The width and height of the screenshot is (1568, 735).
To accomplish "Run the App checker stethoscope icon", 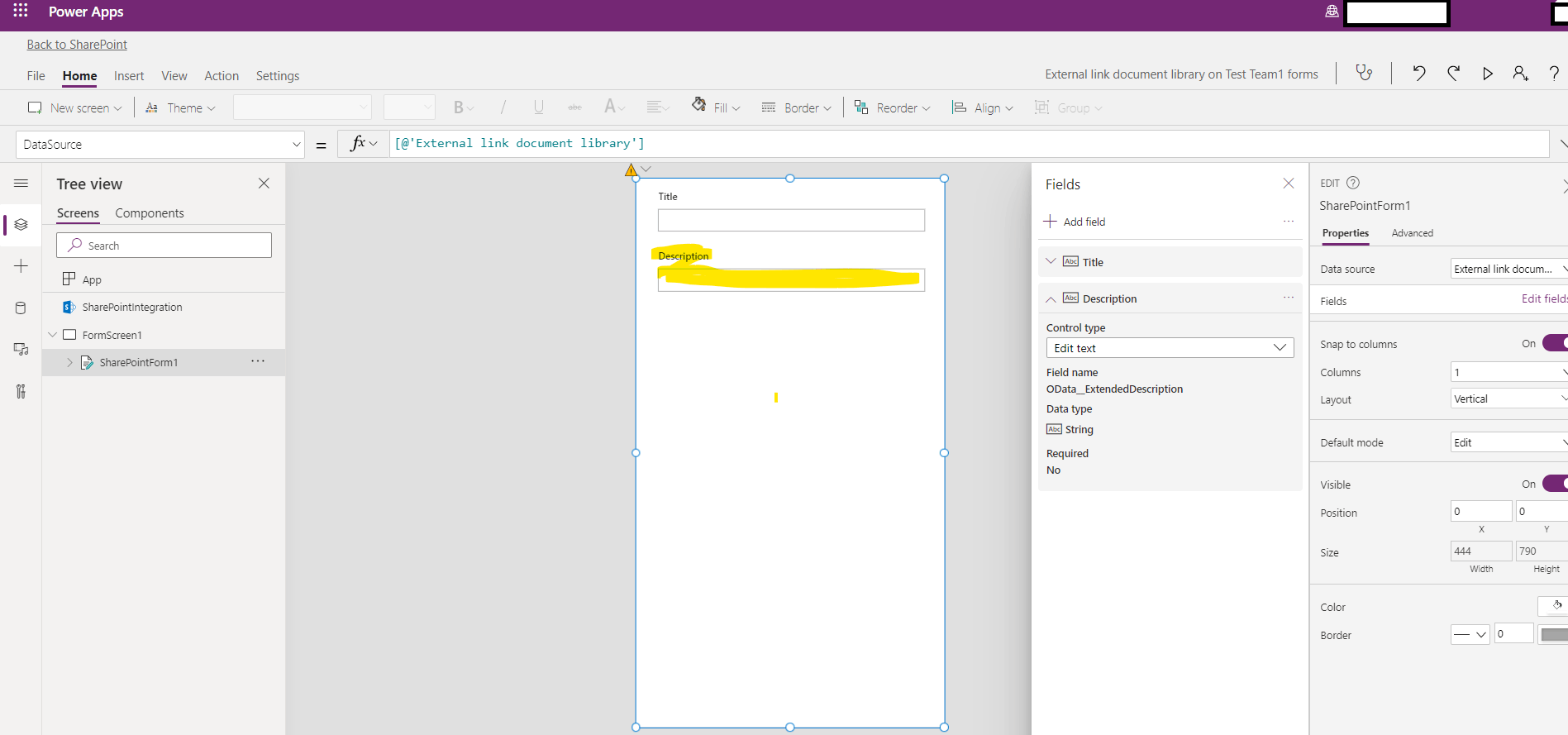I will 1364,74.
